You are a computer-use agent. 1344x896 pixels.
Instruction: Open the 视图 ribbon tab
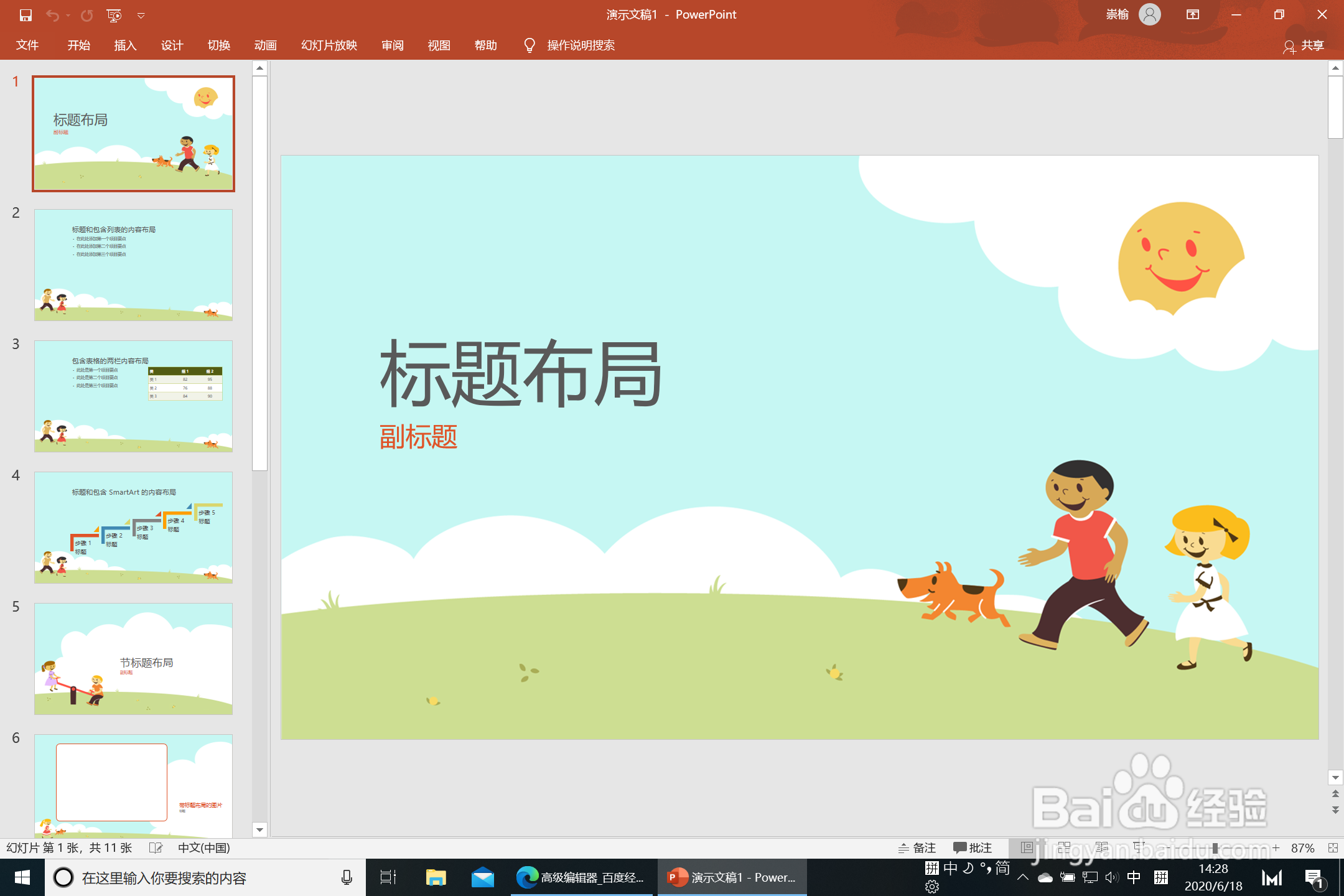[439, 45]
